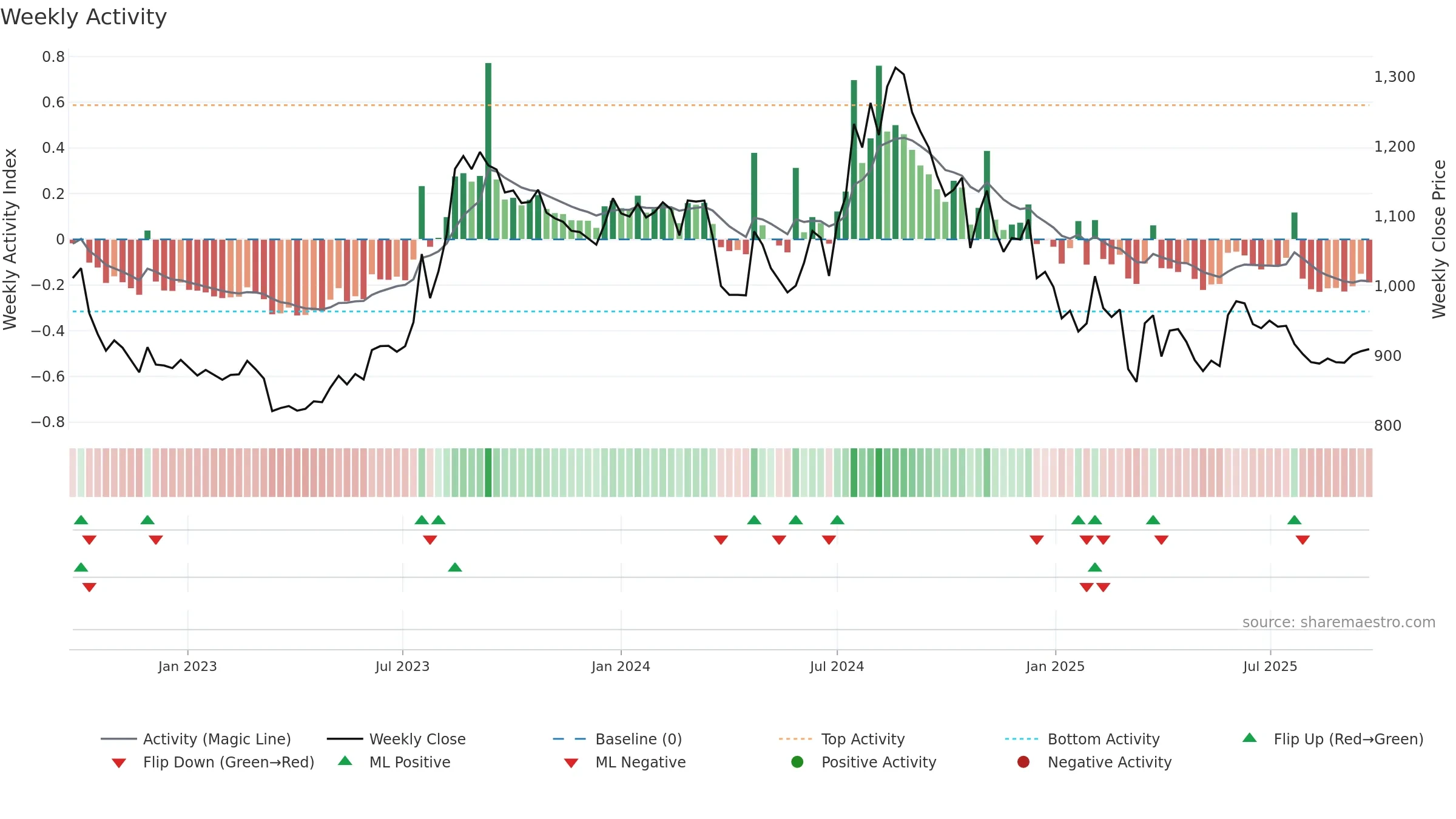
Task: Click the first heatmap strip cell at chart start
Action: (73, 473)
